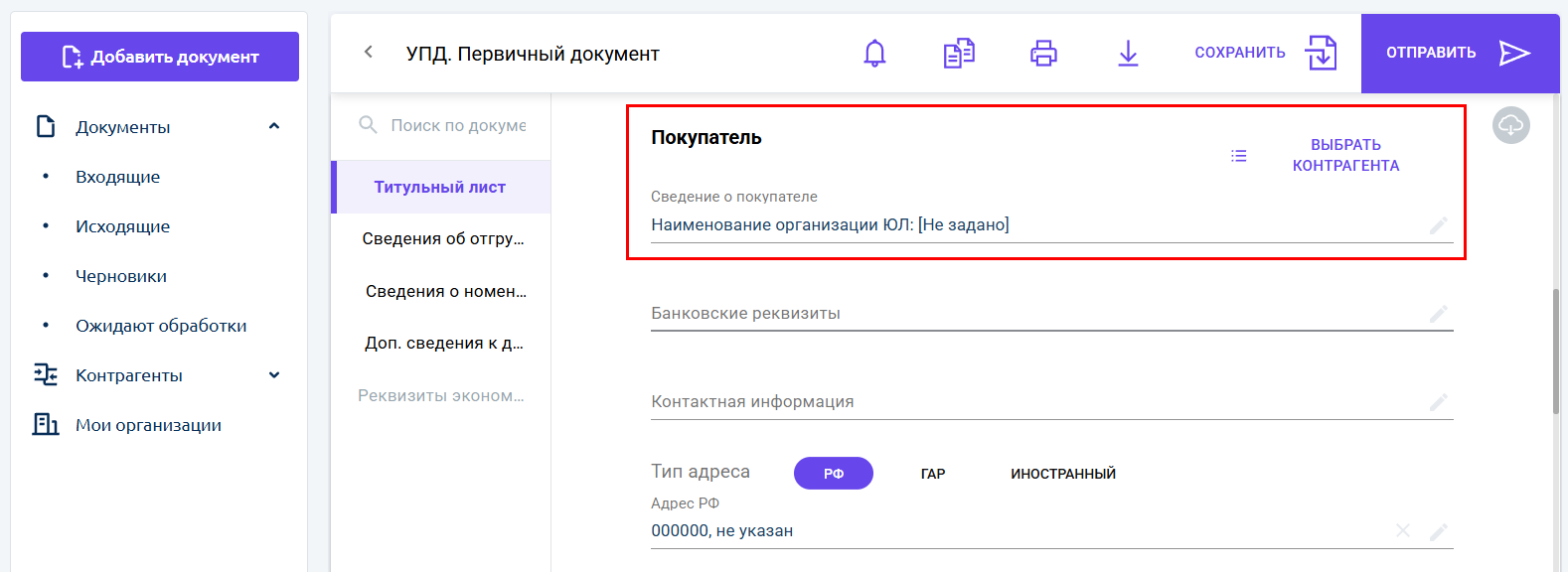Open the copy document icon

[x=959, y=53]
